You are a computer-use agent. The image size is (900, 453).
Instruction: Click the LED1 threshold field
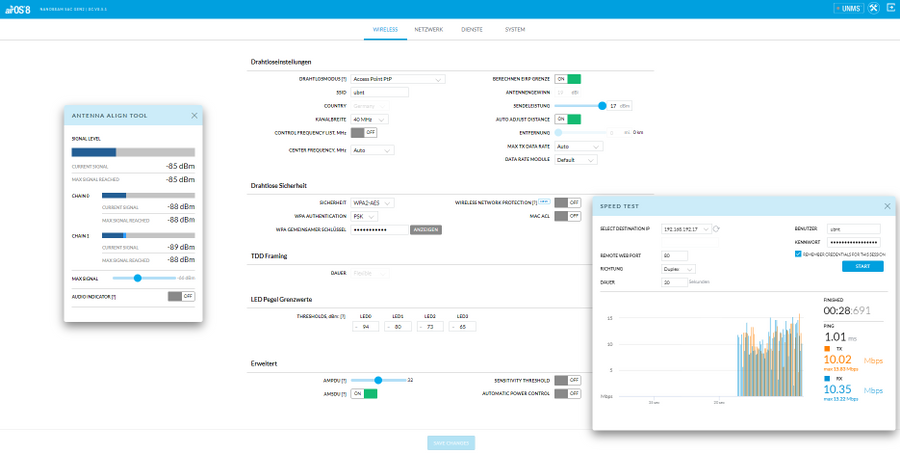(398, 327)
